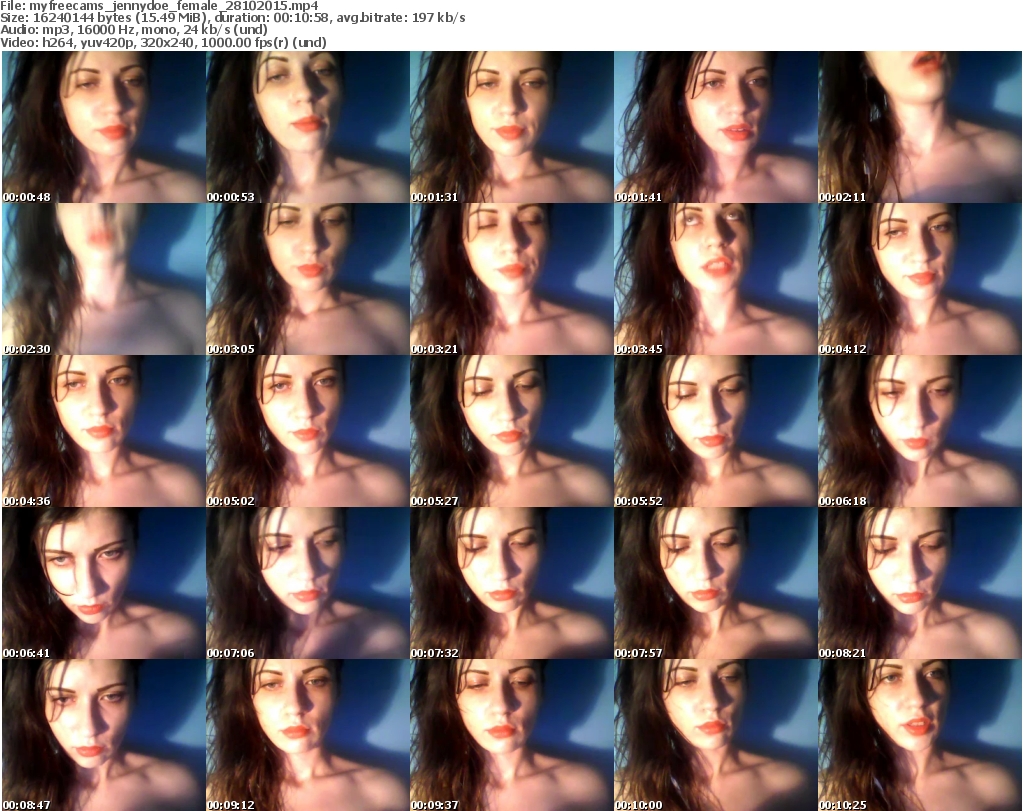Select the thumbnail stamped 00:03:05
The height and width of the screenshot is (811, 1024).
308,279
